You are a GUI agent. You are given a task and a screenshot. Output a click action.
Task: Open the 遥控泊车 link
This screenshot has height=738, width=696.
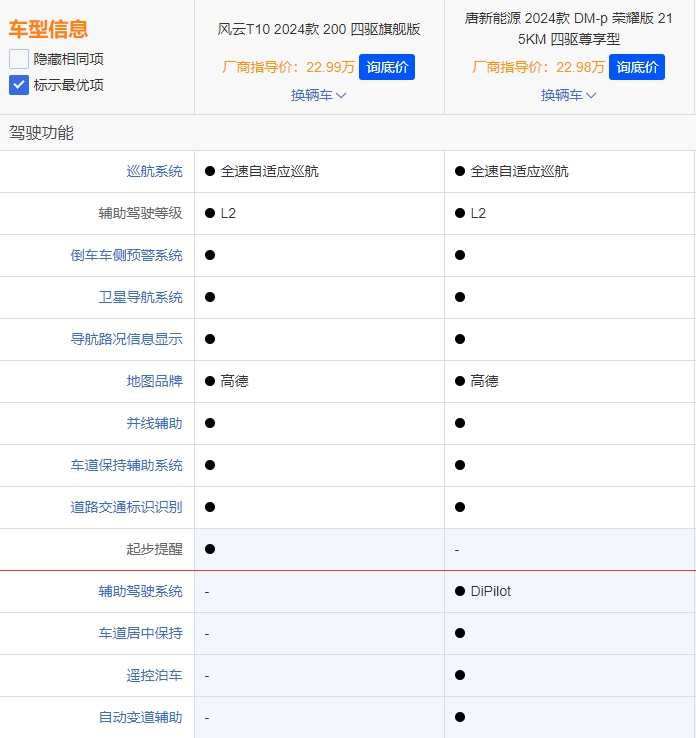click(x=154, y=675)
